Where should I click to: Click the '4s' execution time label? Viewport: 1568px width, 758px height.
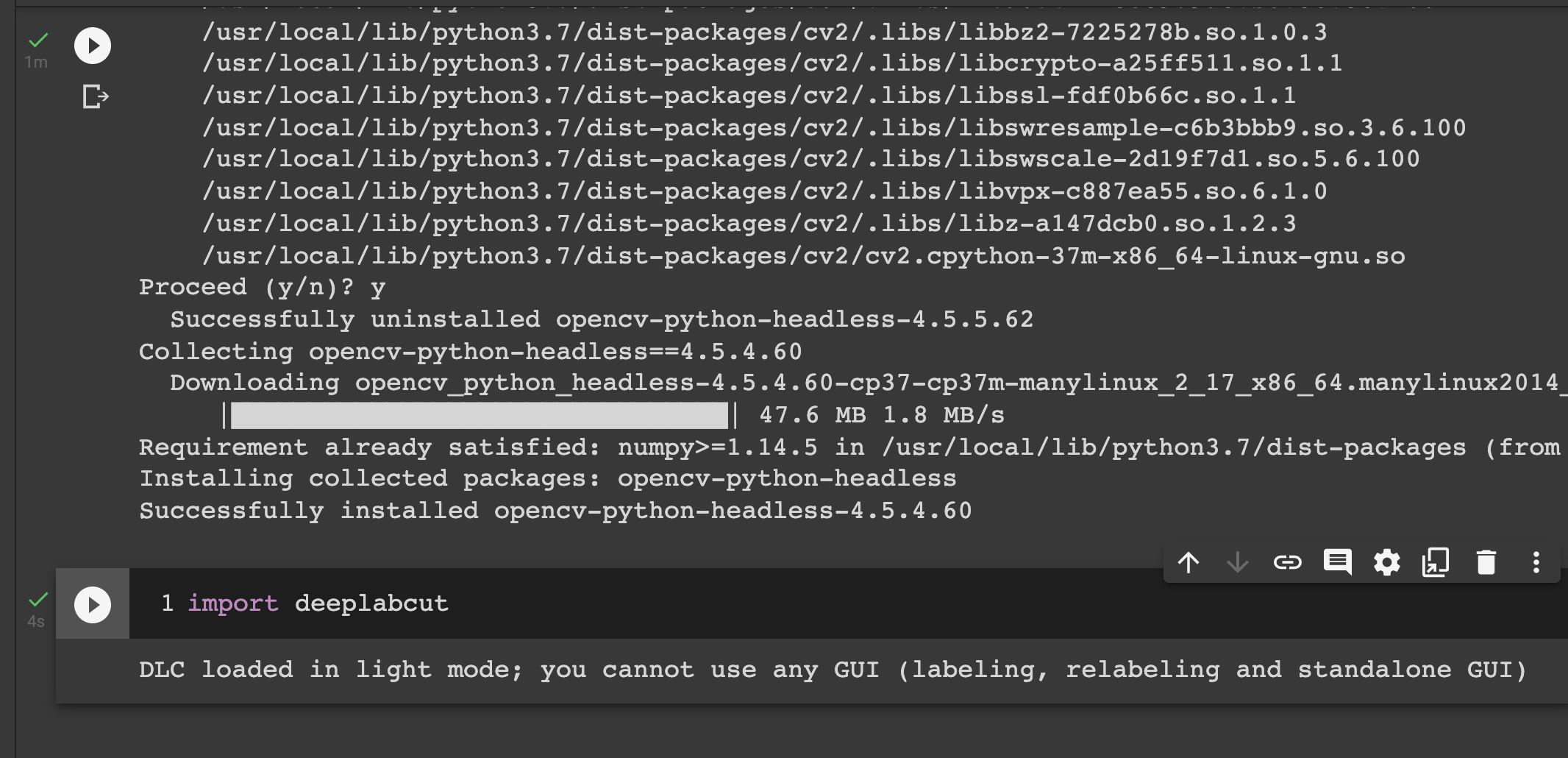click(x=35, y=622)
